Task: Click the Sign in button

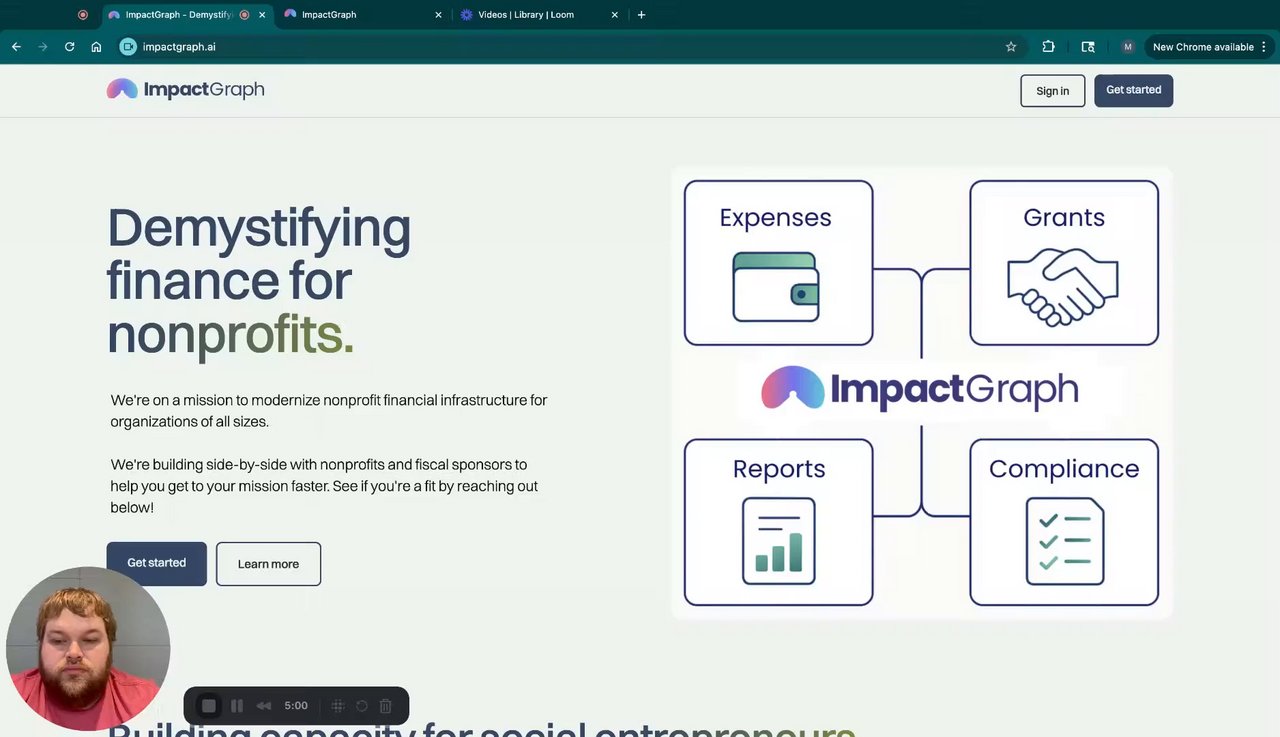Action: [x=1052, y=91]
